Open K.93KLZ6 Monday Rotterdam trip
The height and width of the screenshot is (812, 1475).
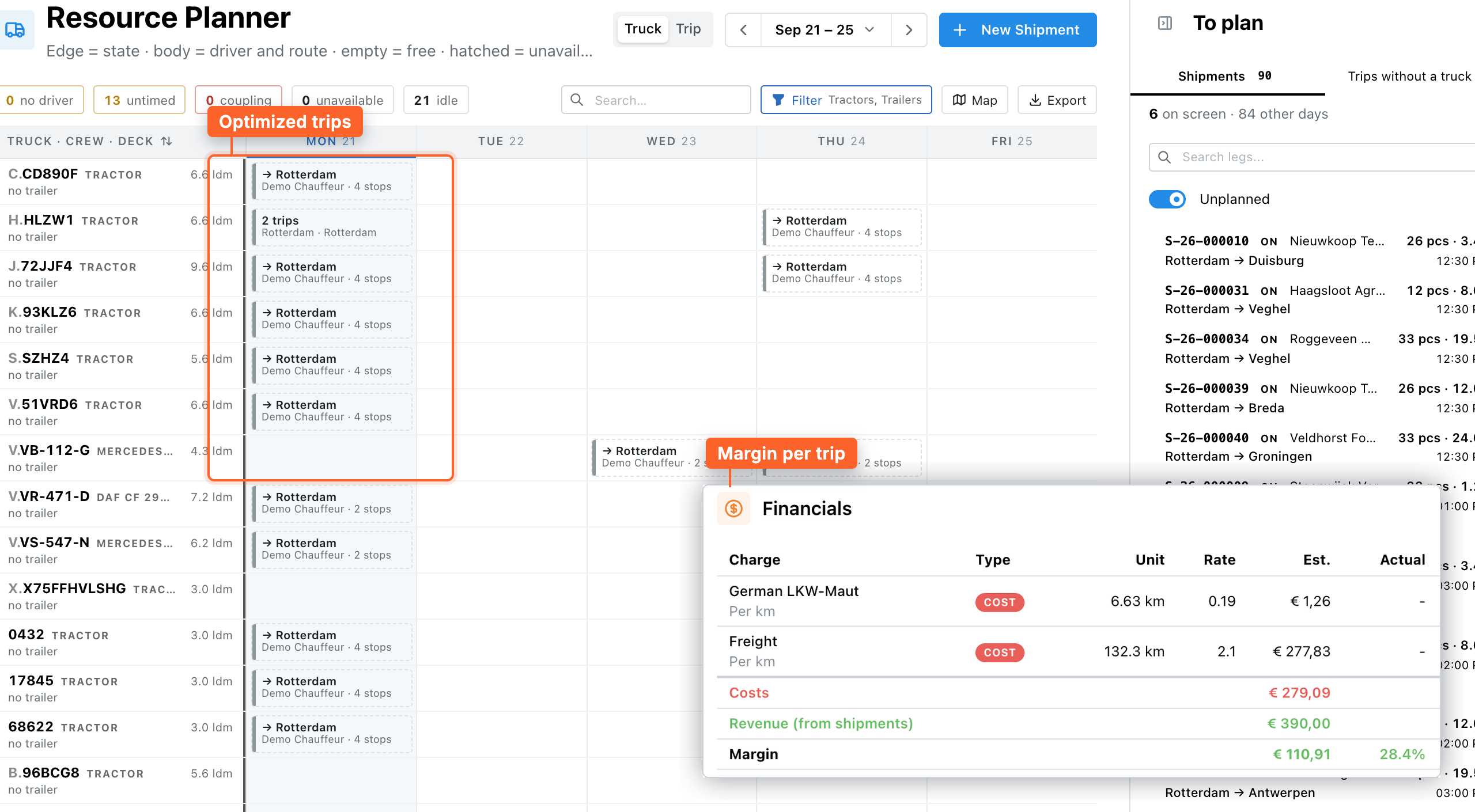(x=332, y=319)
